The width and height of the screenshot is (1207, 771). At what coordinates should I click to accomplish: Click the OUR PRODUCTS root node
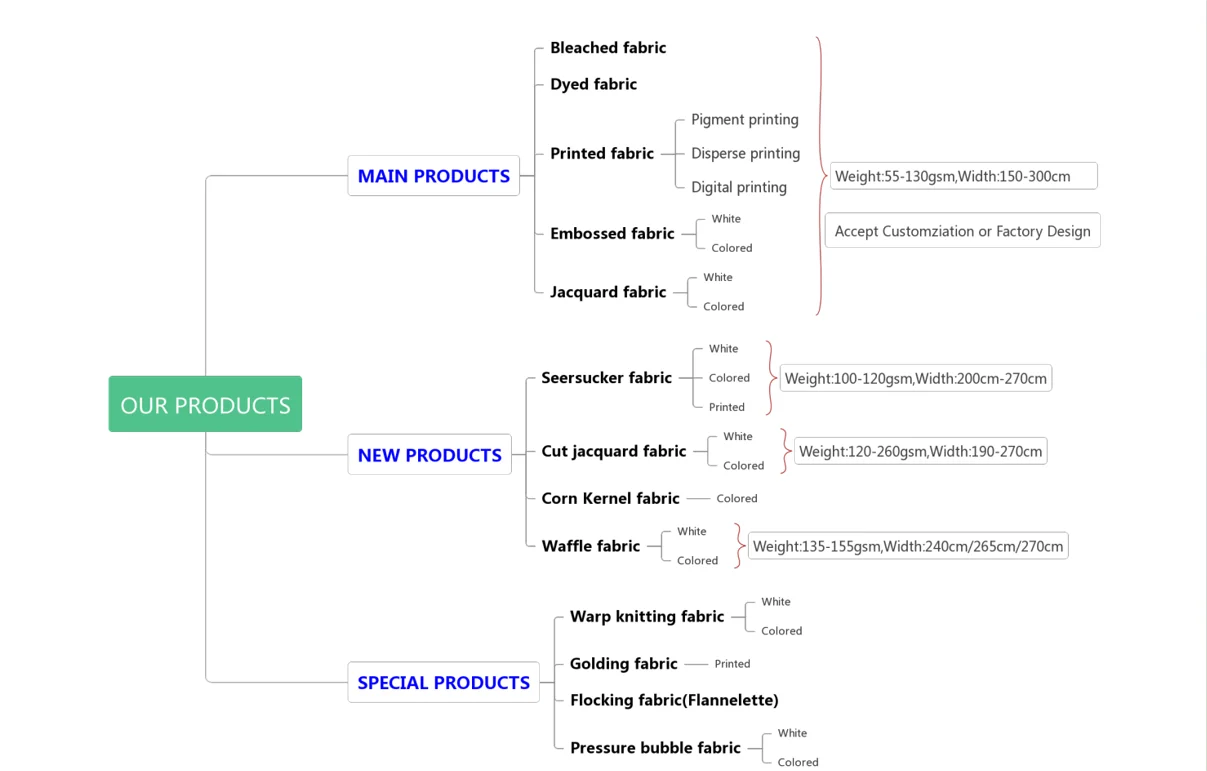pyautogui.click(x=205, y=405)
